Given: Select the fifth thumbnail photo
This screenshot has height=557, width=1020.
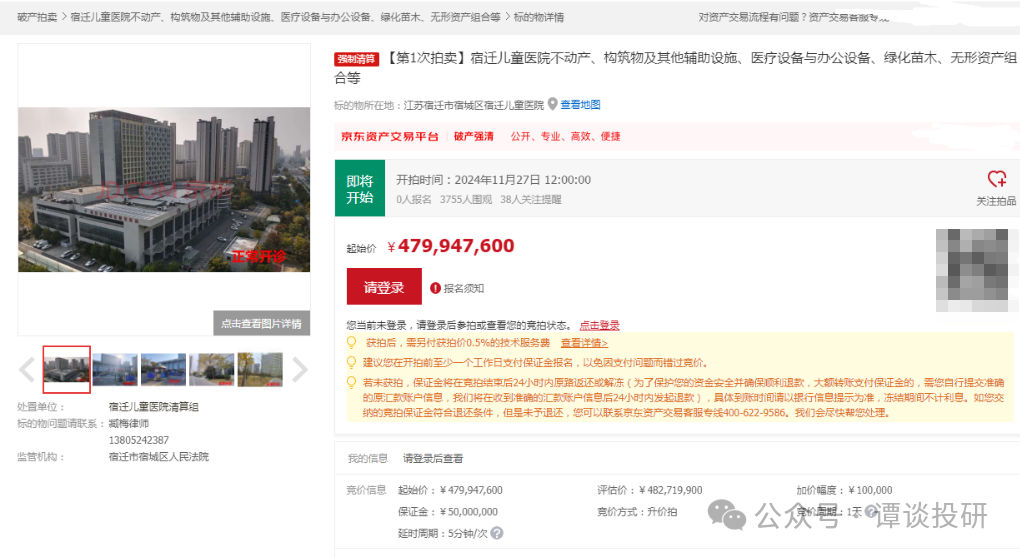Looking at the screenshot, I should click(x=260, y=370).
